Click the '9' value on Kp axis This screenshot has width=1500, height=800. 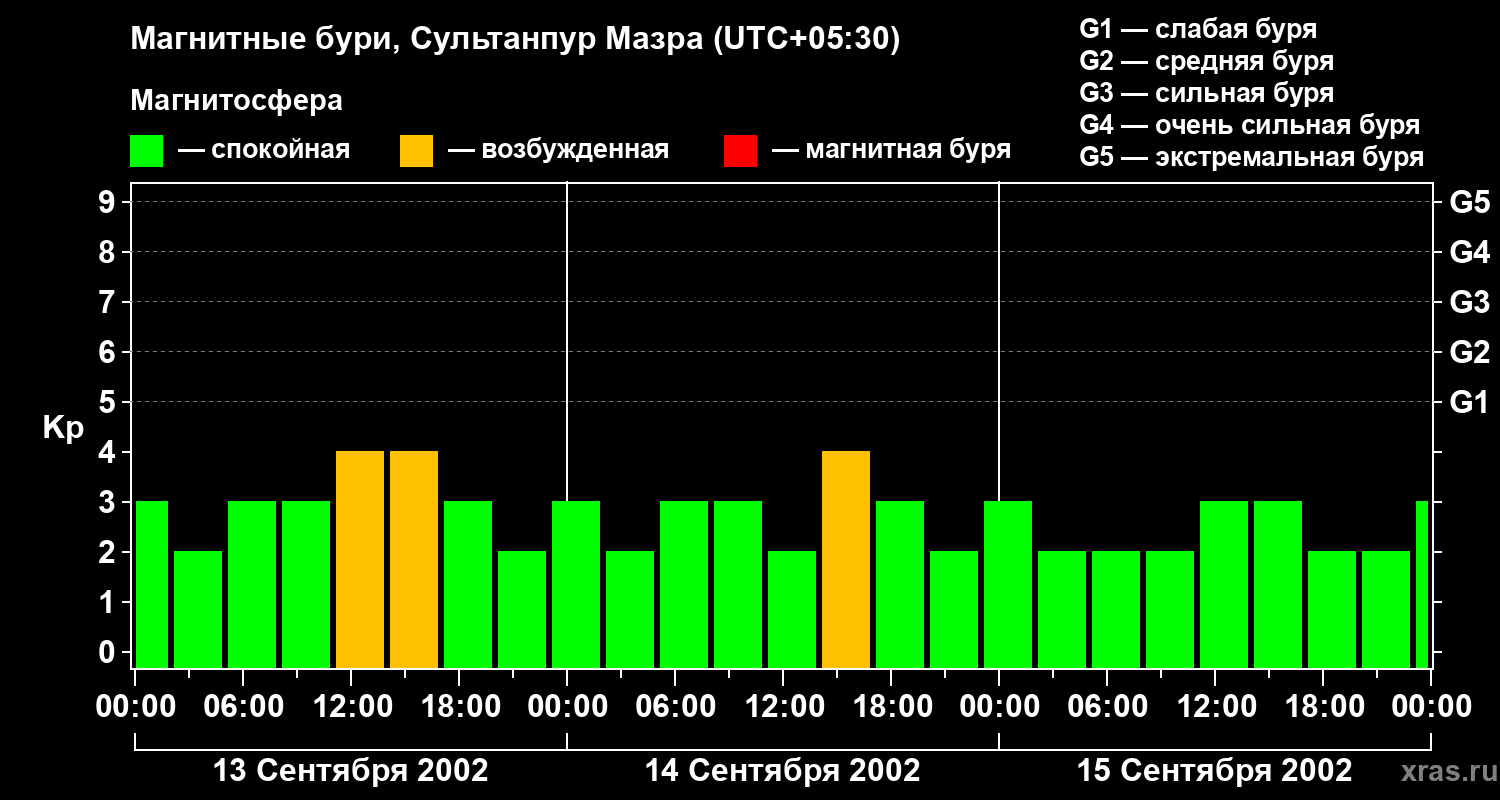[109, 202]
